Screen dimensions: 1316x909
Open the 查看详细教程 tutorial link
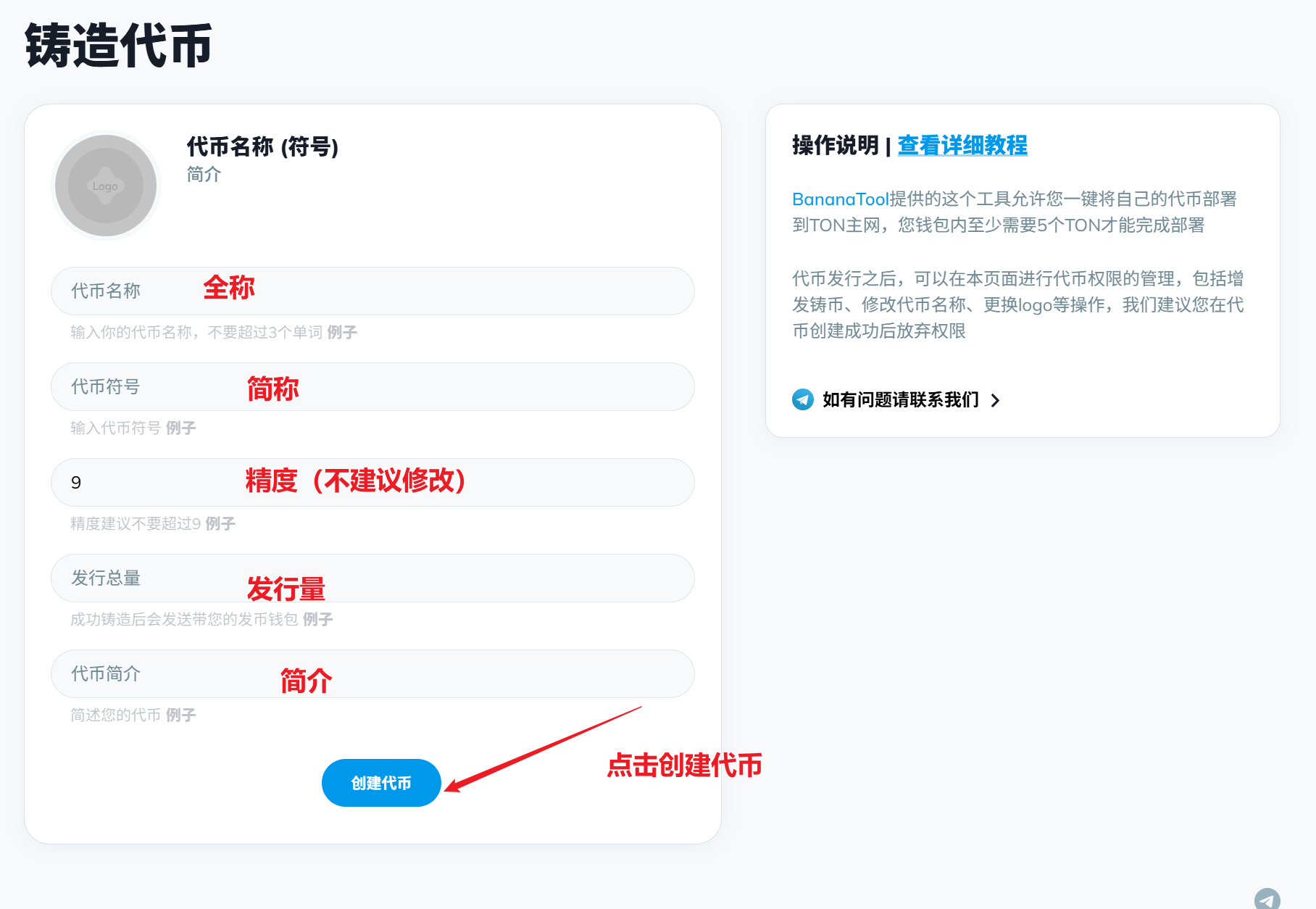962,145
